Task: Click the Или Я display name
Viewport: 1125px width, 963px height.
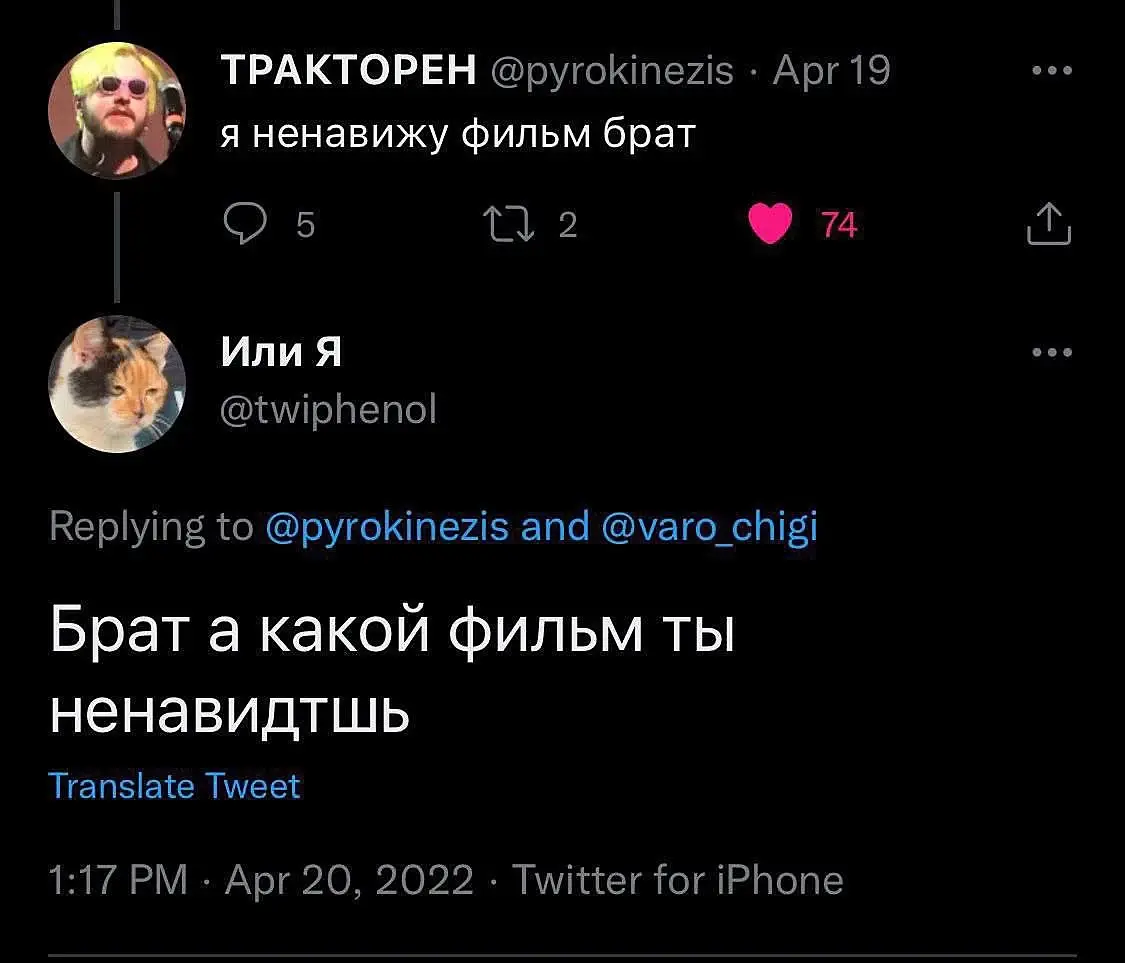Action: click(281, 352)
